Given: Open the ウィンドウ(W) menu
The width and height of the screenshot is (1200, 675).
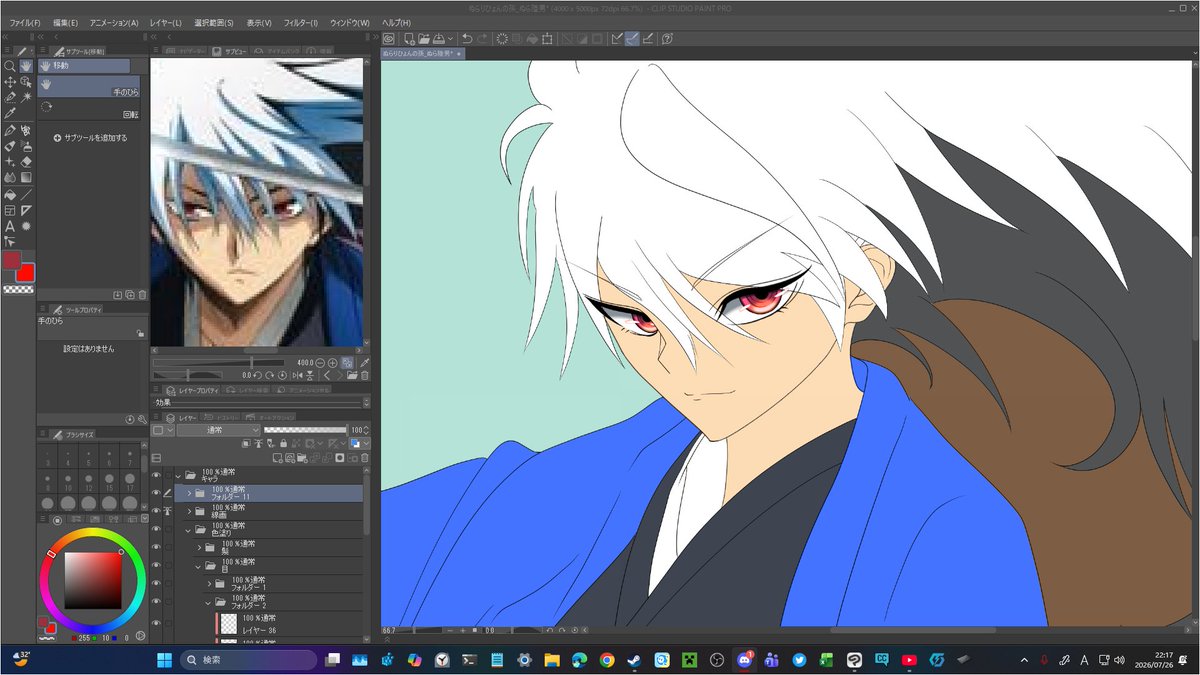Looking at the screenshot, I should pyautogui.click(x=349, y=22).
